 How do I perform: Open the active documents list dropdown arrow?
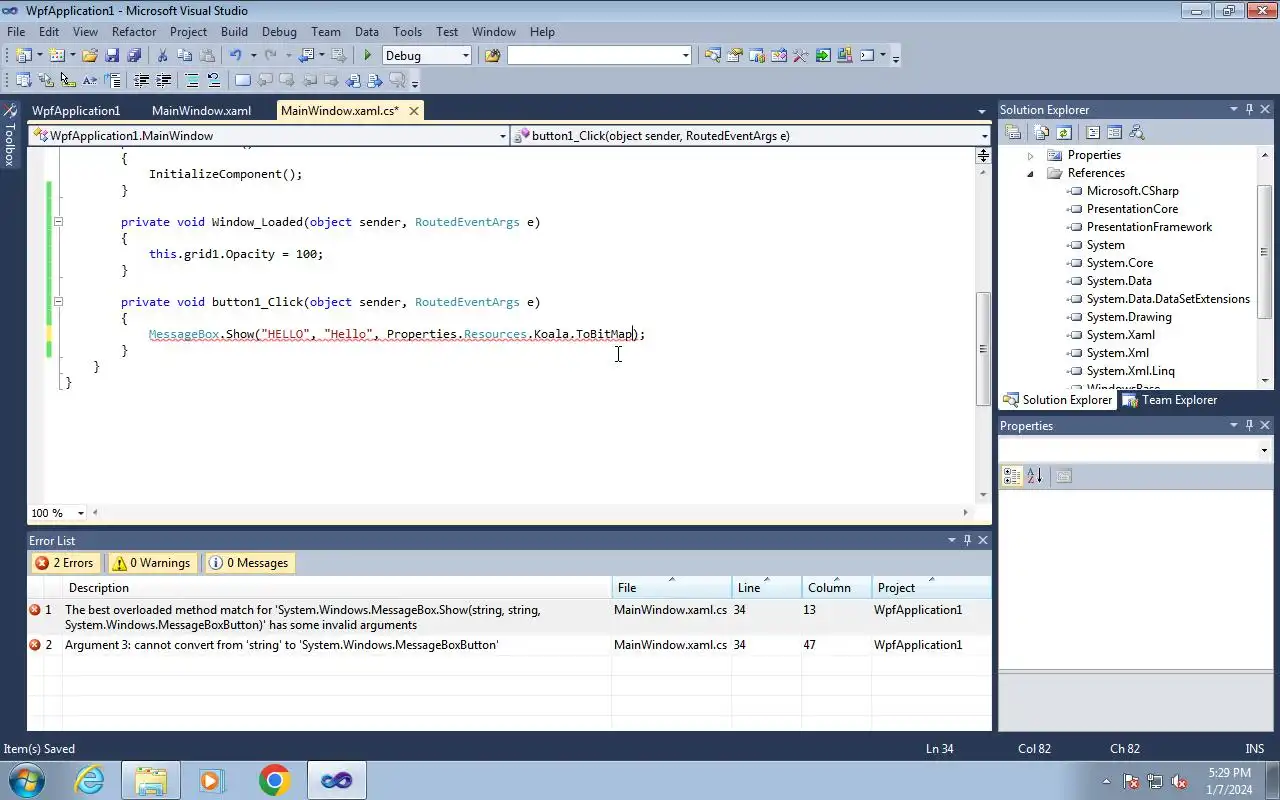[x=982, y=111]
